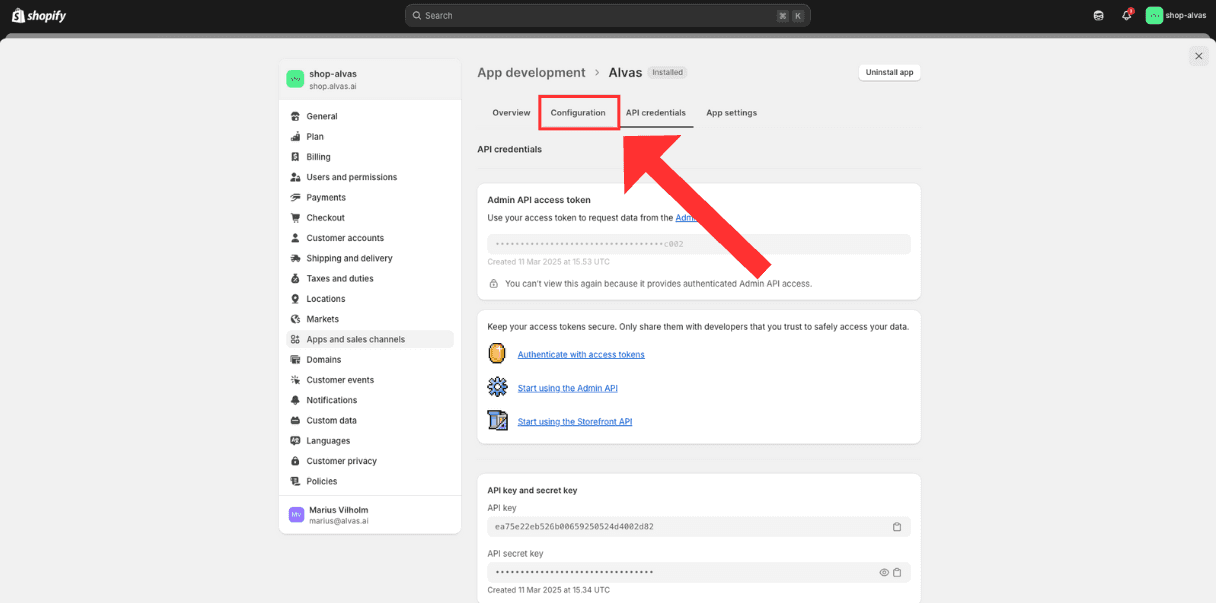Open the shop-alvas account menu at top right
This screenshot has width=1216, height=603.
pos(1176,15)
